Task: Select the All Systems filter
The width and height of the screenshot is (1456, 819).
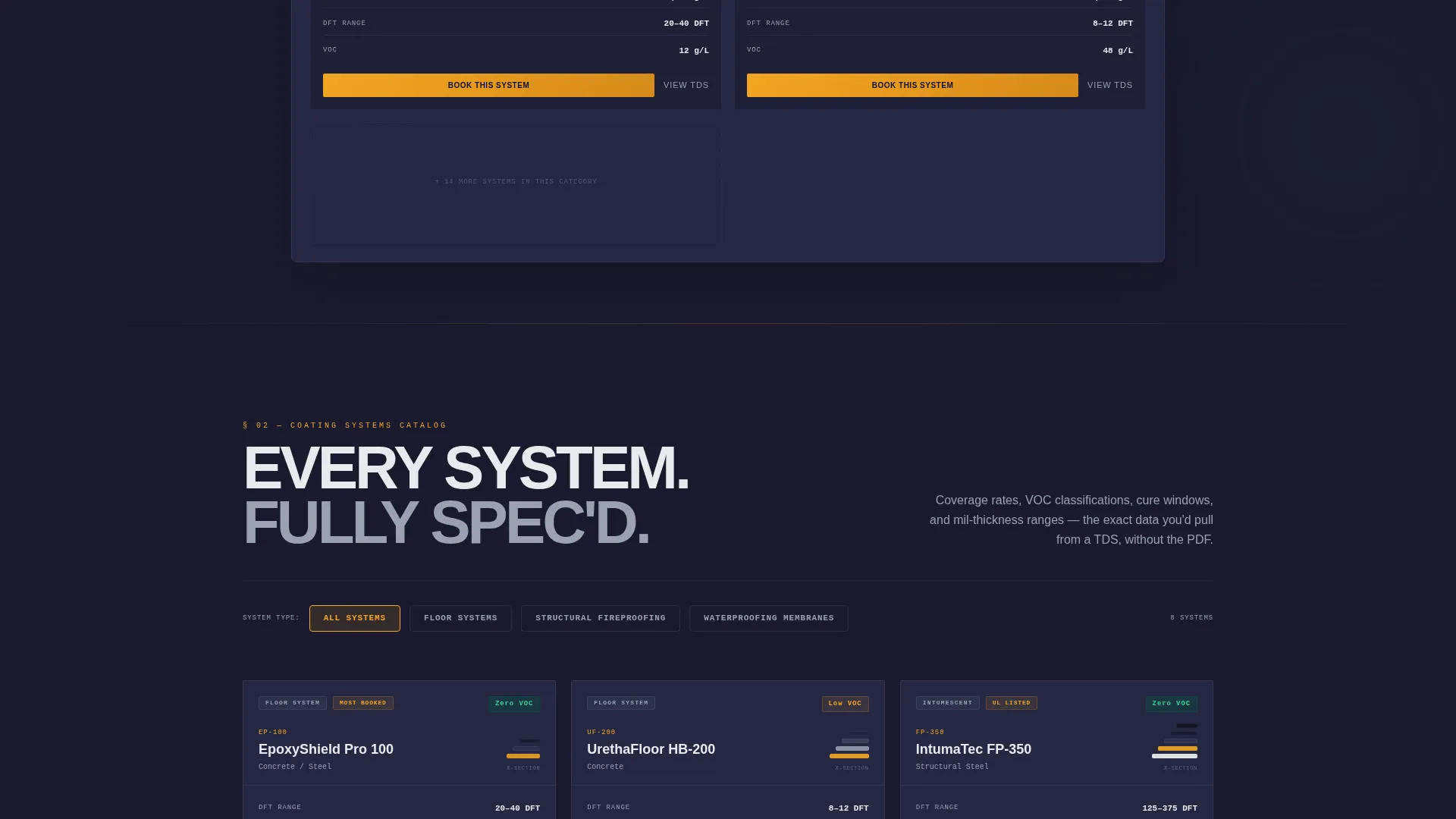Action: pyautogui.click(x=355, y=618)
